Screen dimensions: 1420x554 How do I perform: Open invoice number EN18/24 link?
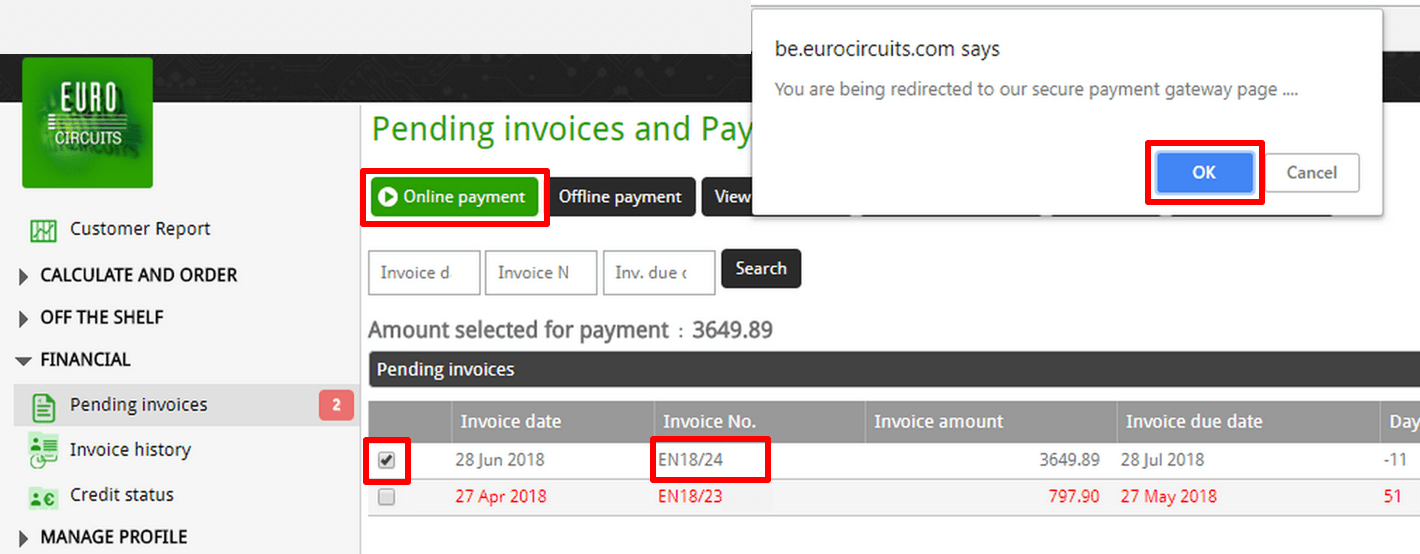pyautogui.click(x=689, y=461)
